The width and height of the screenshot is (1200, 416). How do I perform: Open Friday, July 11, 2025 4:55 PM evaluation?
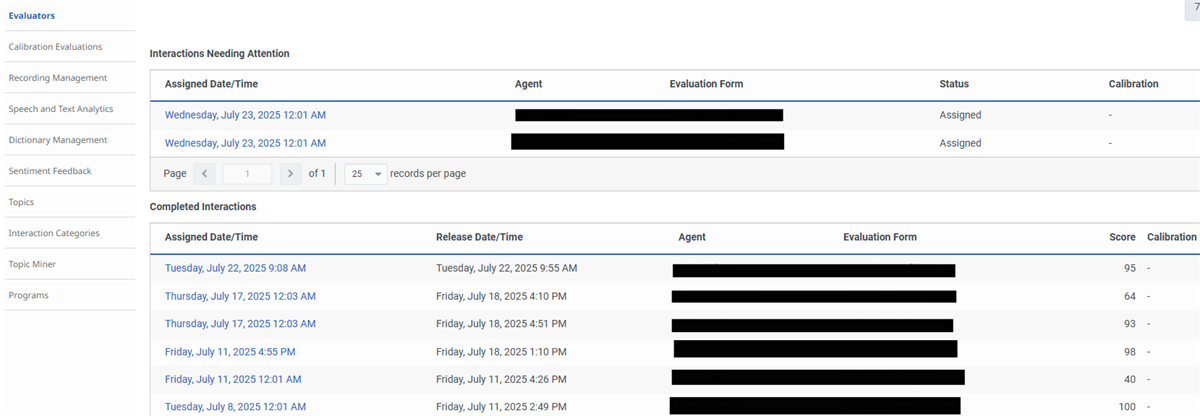point(230,351)
